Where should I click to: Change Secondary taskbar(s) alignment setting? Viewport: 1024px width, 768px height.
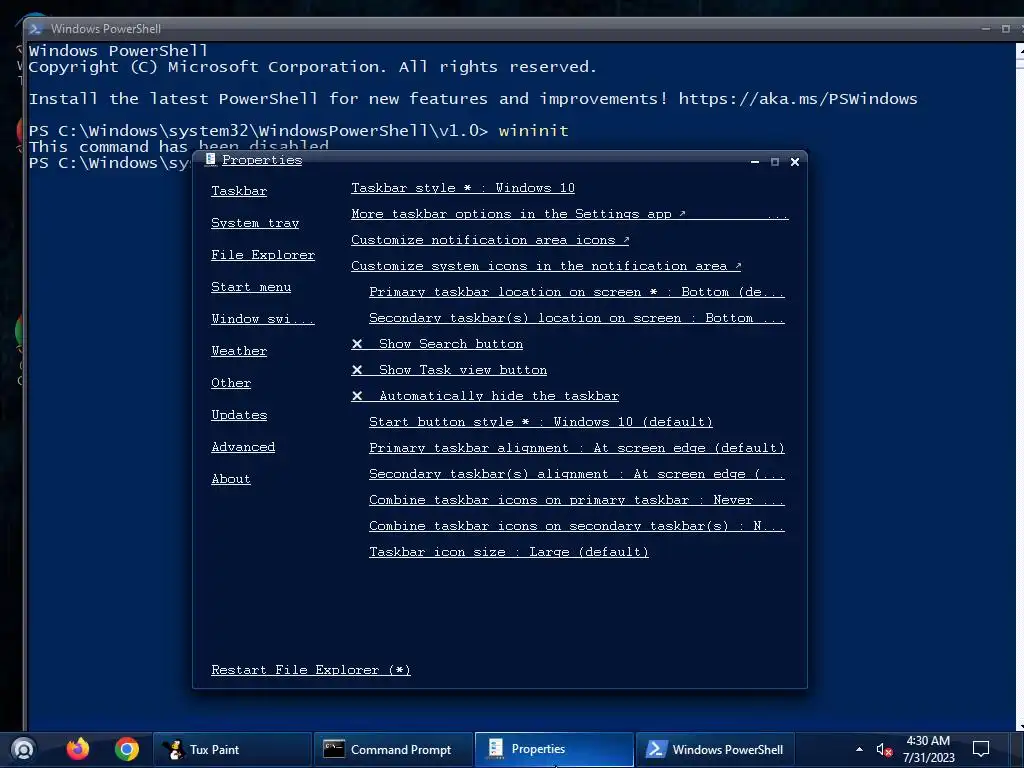pos(577,475)
